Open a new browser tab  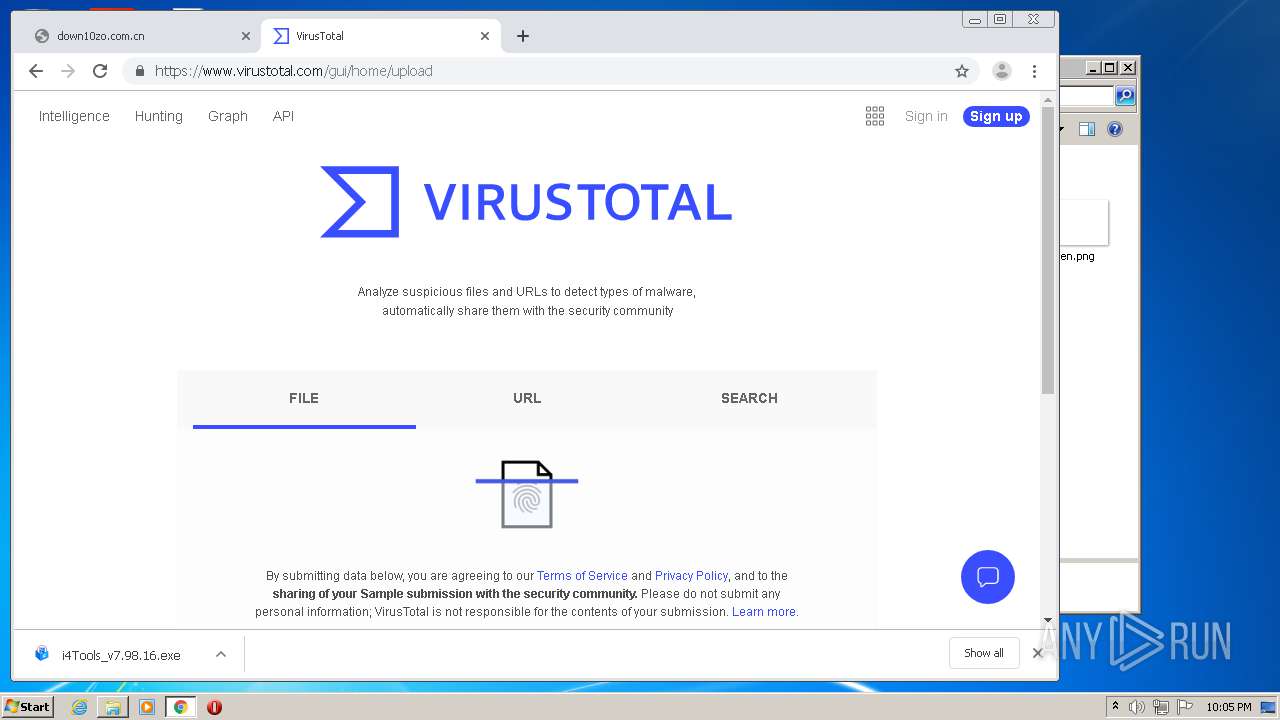click(x=523, y=36)
